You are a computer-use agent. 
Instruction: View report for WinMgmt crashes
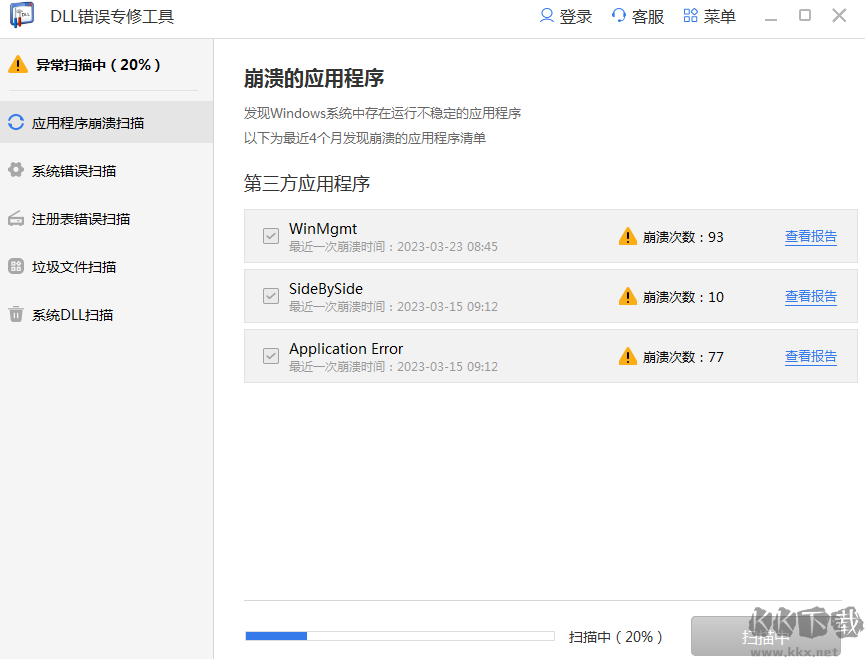click(x=811, y=236)
